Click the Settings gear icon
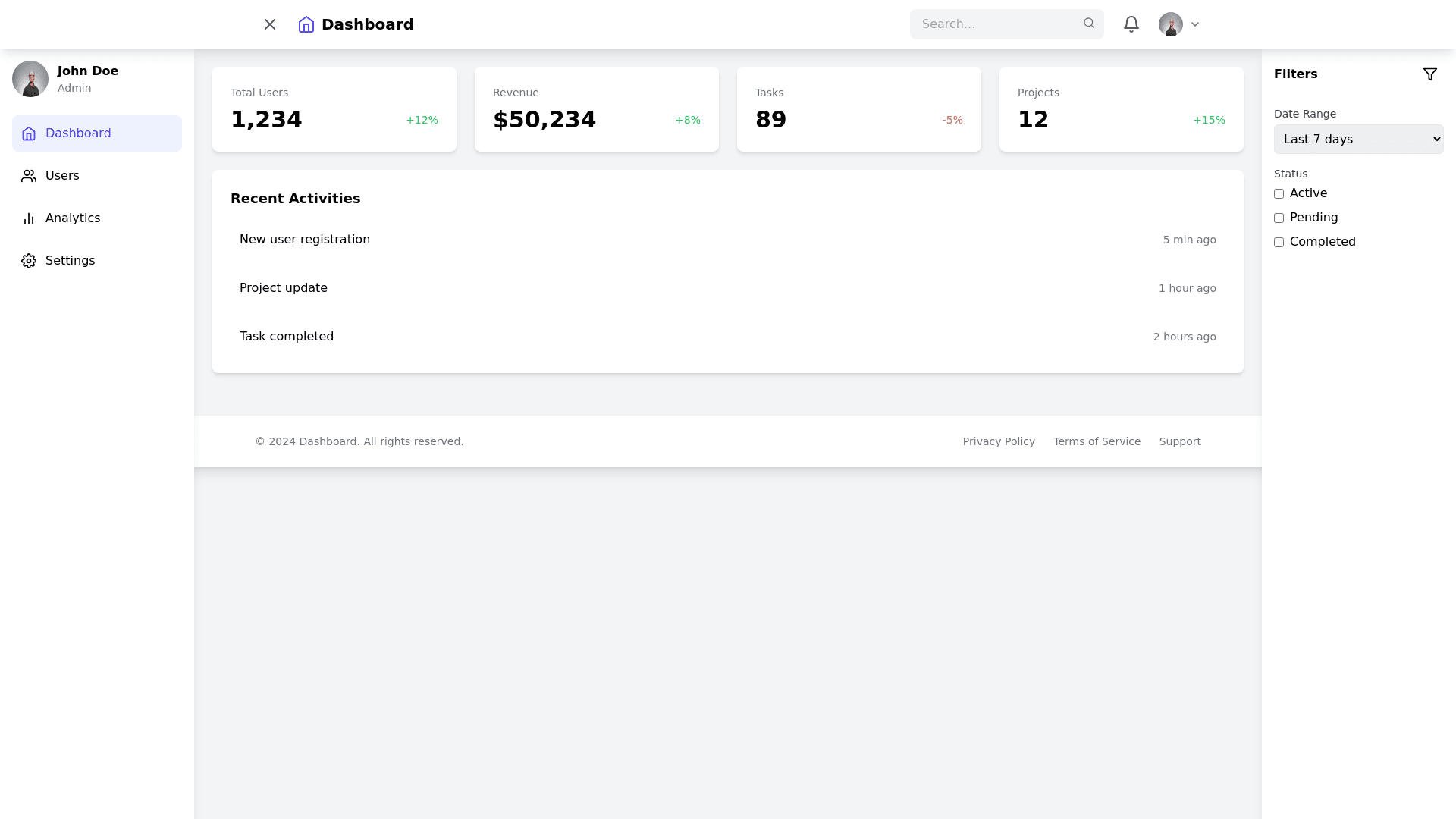1456x819 pixels. pyautogui.click(x=29, y=261)
